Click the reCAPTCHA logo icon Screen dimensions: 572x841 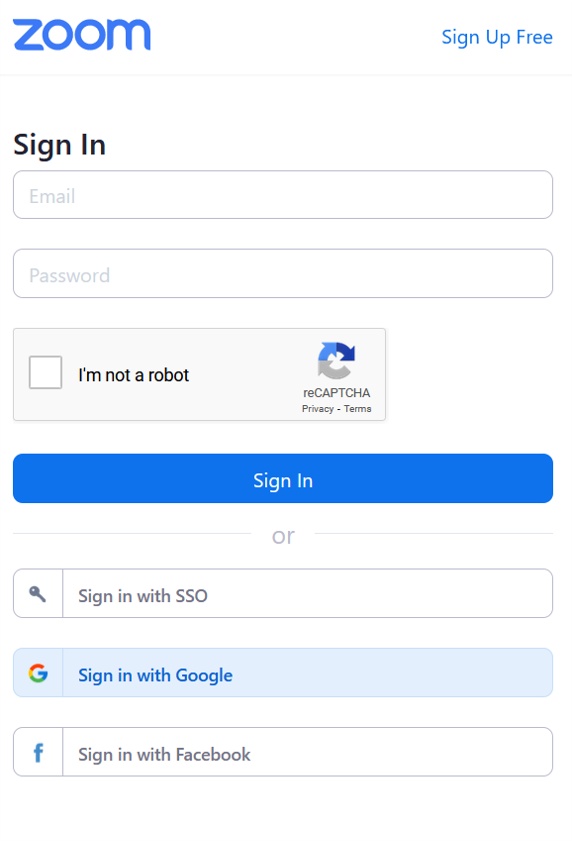336,360
